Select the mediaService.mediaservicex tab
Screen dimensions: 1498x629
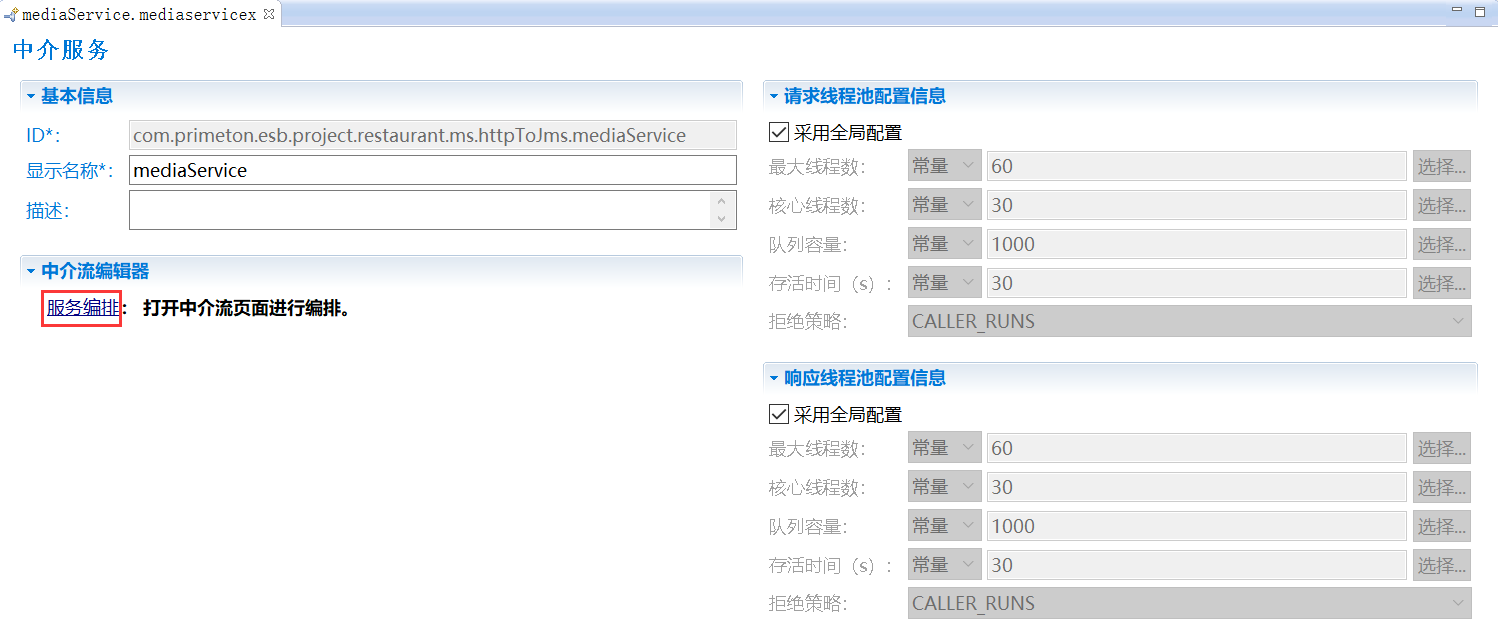click(138, 14)
